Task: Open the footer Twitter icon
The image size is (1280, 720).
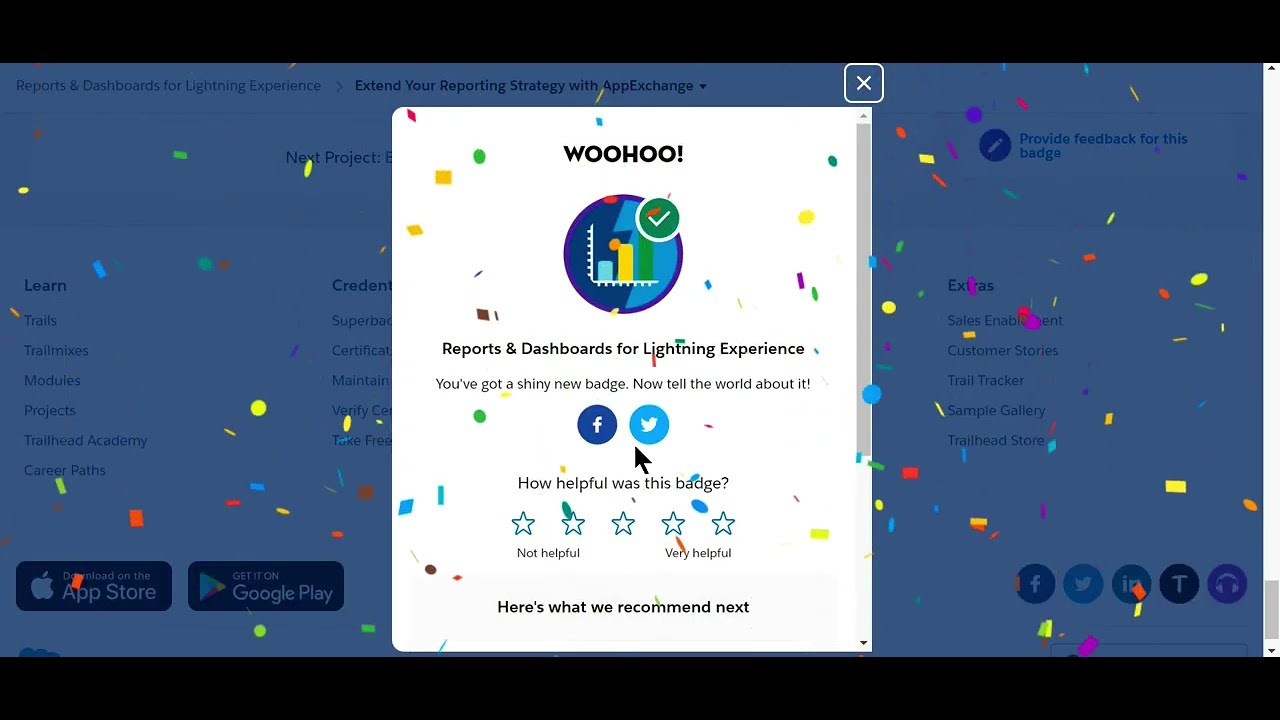Action: (x=1083, y=584)
